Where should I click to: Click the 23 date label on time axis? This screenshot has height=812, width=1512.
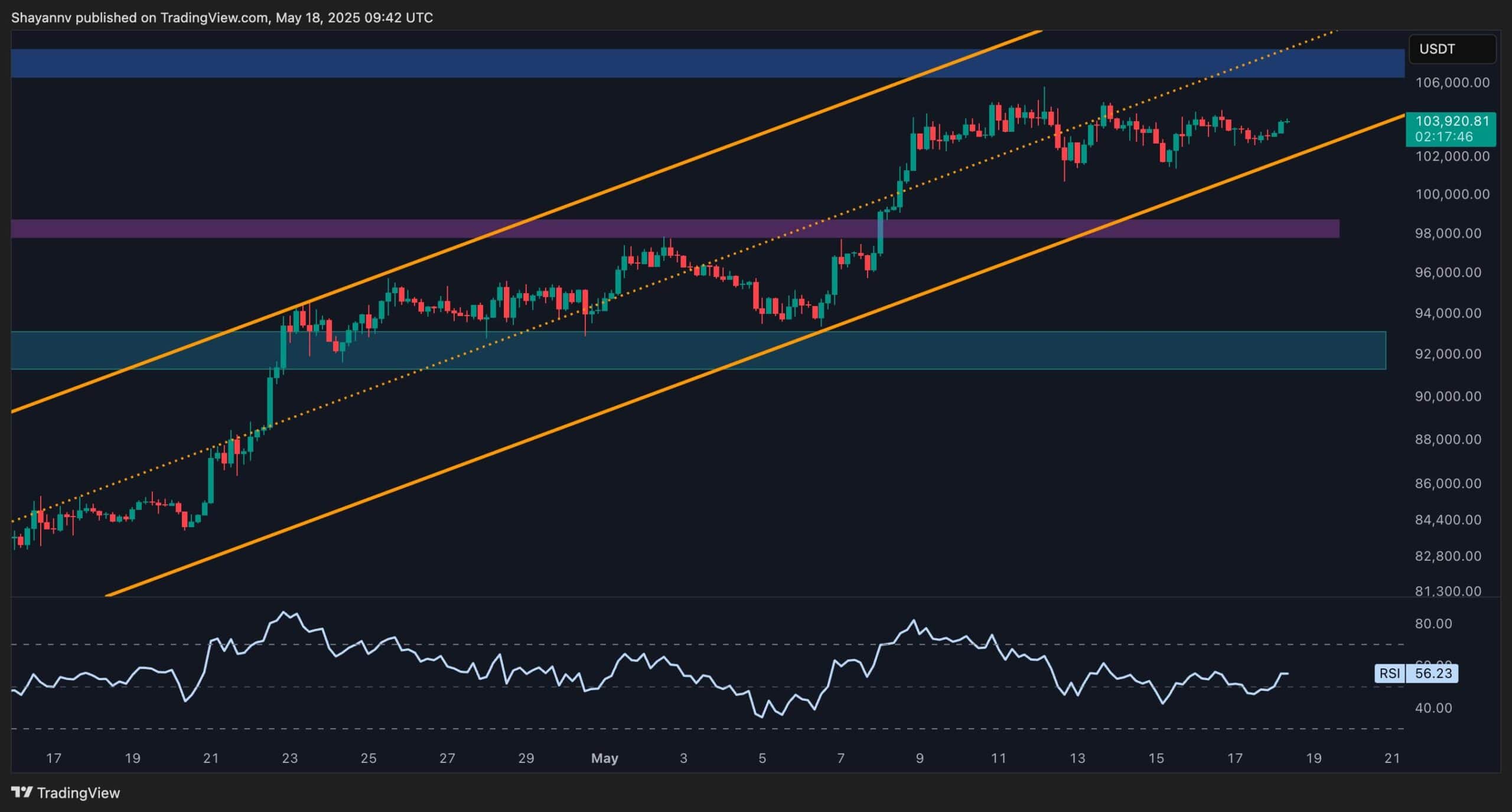(289, 758)
